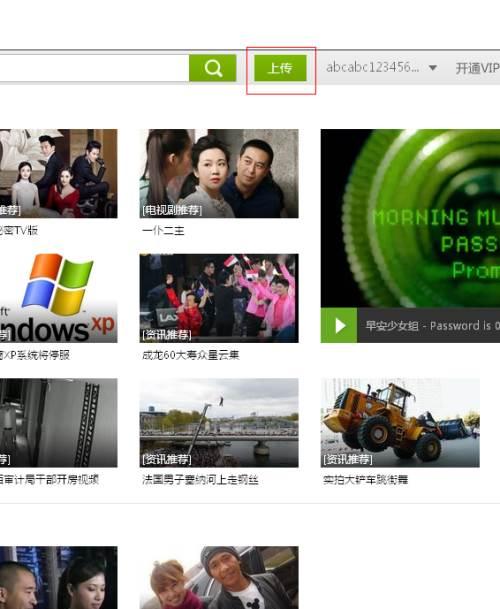Click inside the search input field

[94, 68]
